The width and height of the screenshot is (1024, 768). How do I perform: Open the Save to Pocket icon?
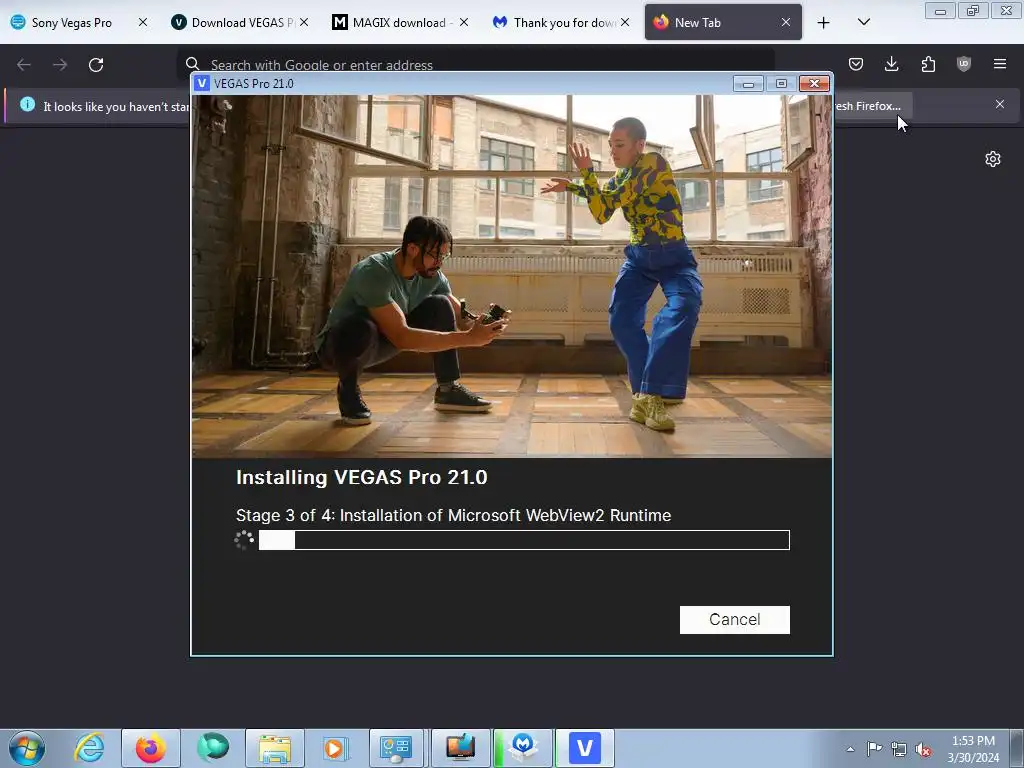[x=856, y=64]
